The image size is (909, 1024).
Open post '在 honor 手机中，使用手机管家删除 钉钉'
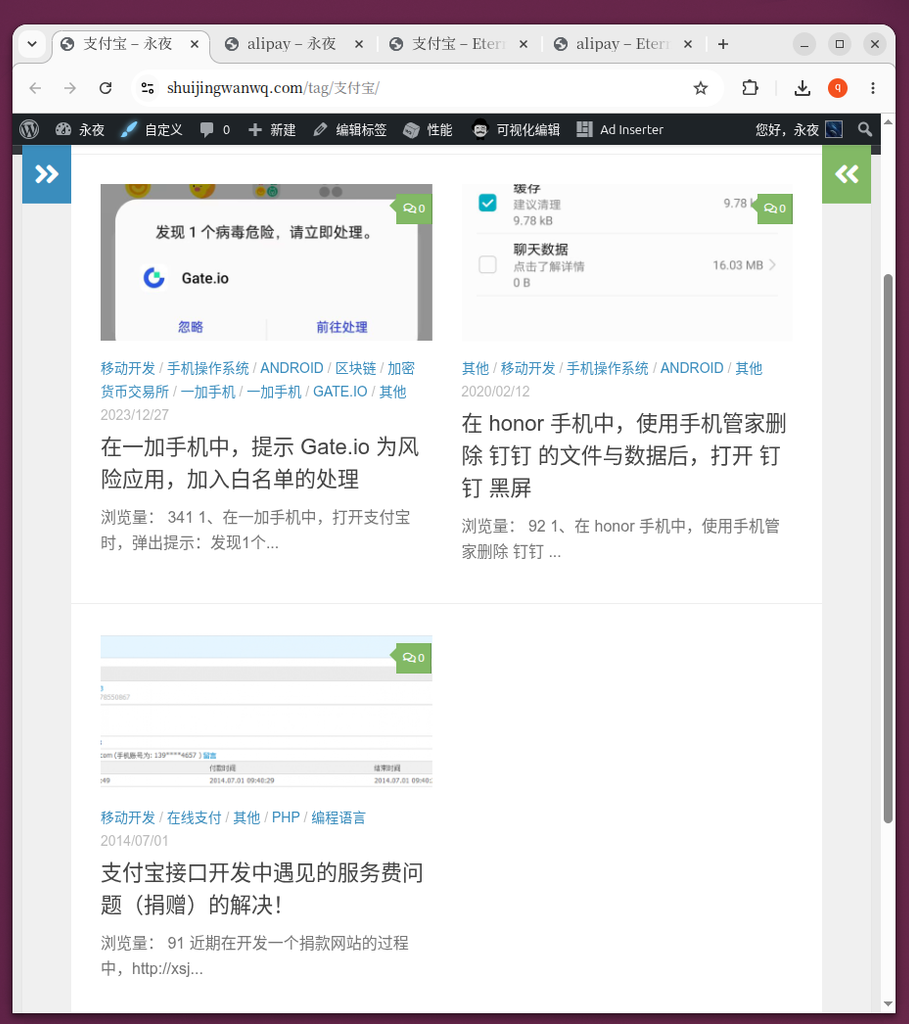pyautogui.click(x=624, y=455)
